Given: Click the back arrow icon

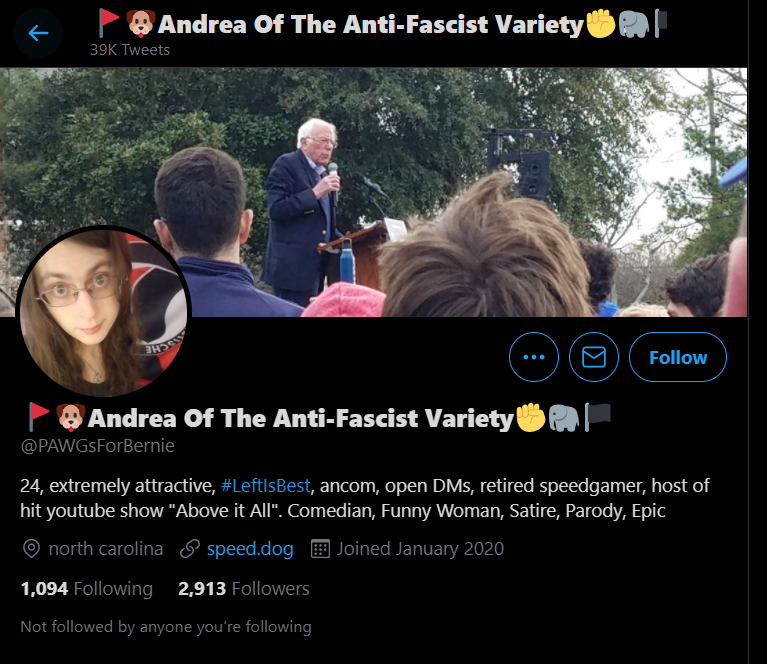Looking at the screenshot, I should click(38, 33).
